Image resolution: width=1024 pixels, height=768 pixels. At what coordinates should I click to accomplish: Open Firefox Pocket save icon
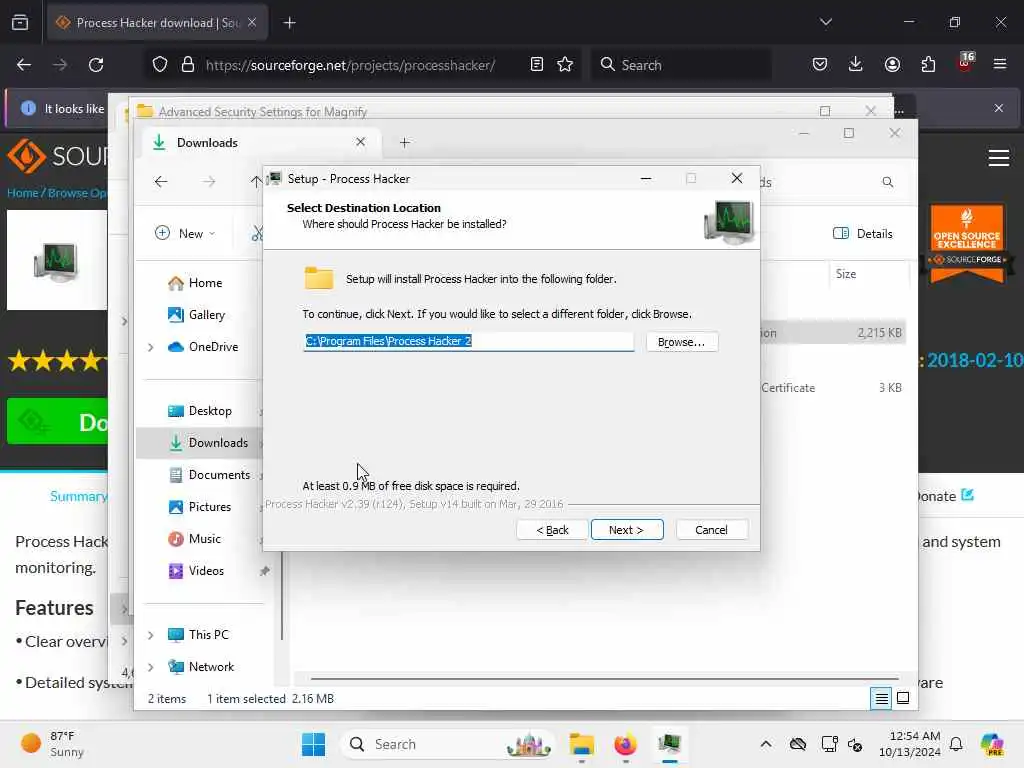click(x=820, y=64)
